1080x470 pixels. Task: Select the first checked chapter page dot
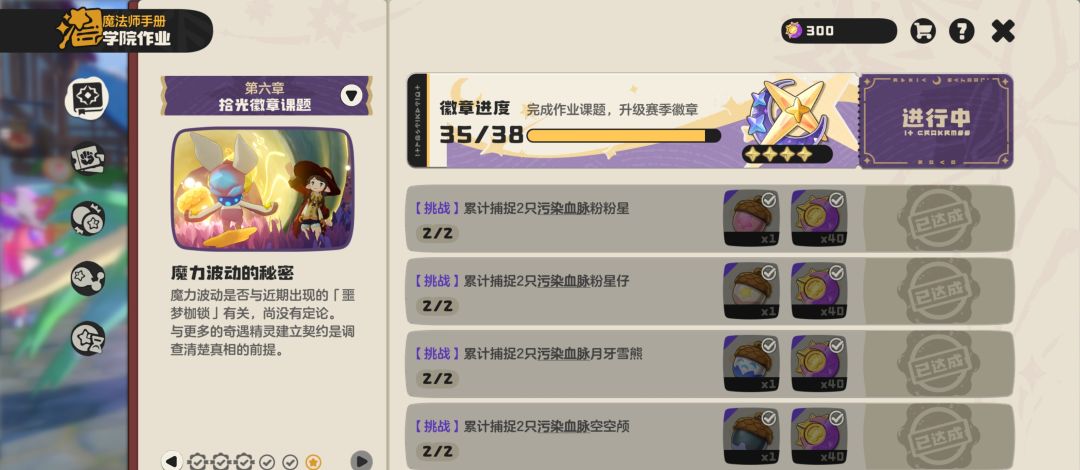tap(198, 462)
